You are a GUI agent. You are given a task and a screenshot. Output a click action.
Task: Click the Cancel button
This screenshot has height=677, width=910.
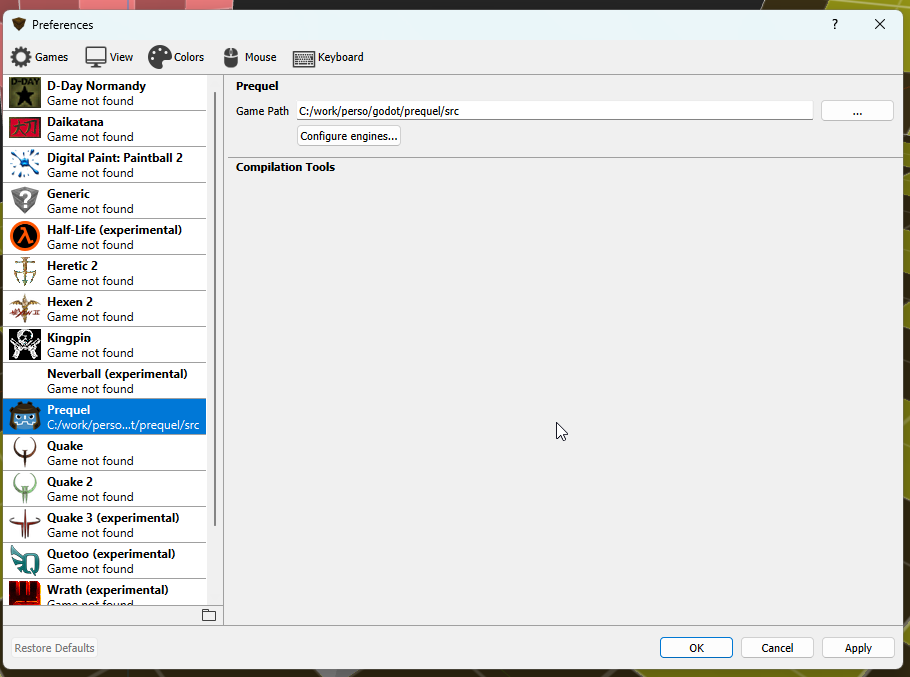pyautogui.click(x=777, y=648)
